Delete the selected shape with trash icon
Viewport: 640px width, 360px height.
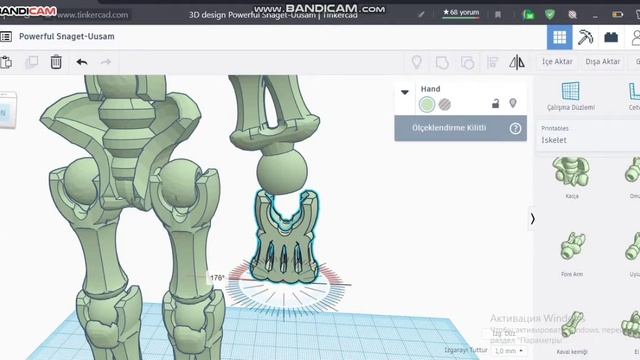click(x=56, y=62)
